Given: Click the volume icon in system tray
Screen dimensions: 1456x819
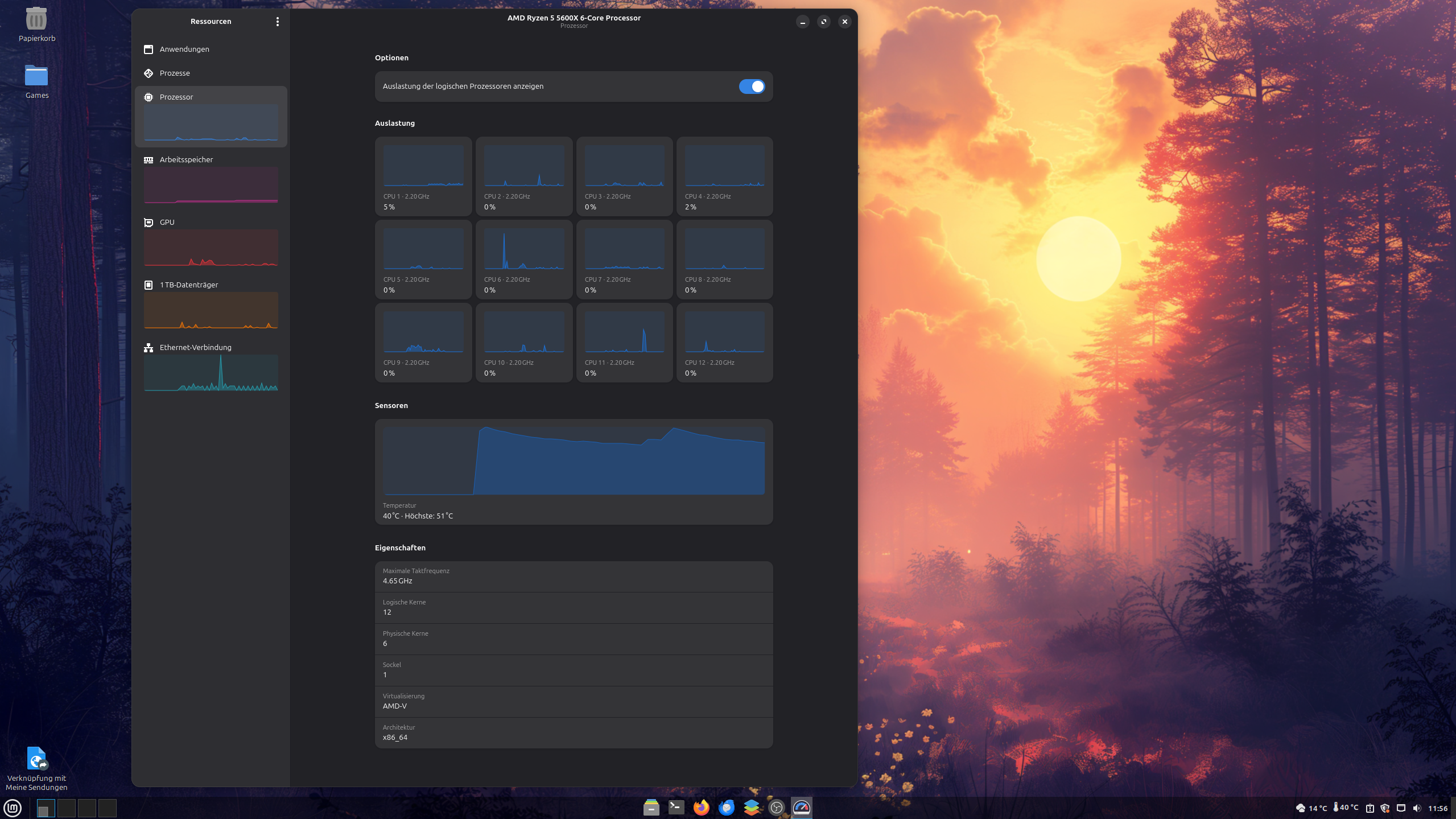Looking at the screenshot, I should coord(1417,808).
